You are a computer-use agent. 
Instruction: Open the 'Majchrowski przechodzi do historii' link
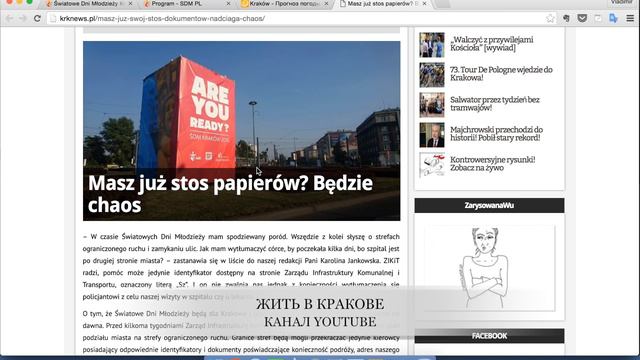pos(496,134)
